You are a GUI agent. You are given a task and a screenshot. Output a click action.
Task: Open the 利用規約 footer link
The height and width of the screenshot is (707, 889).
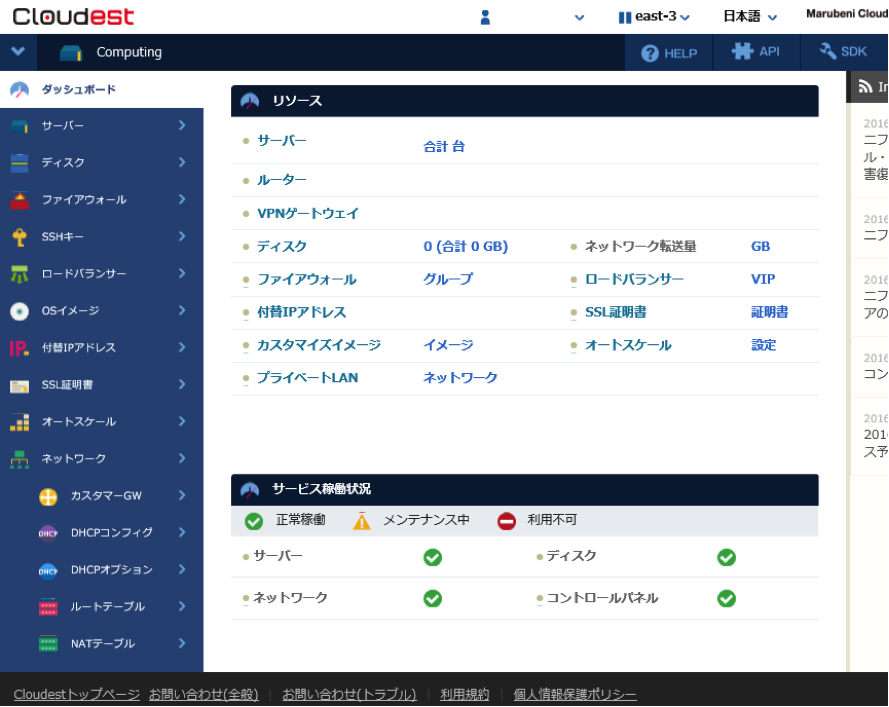point(464,693)
